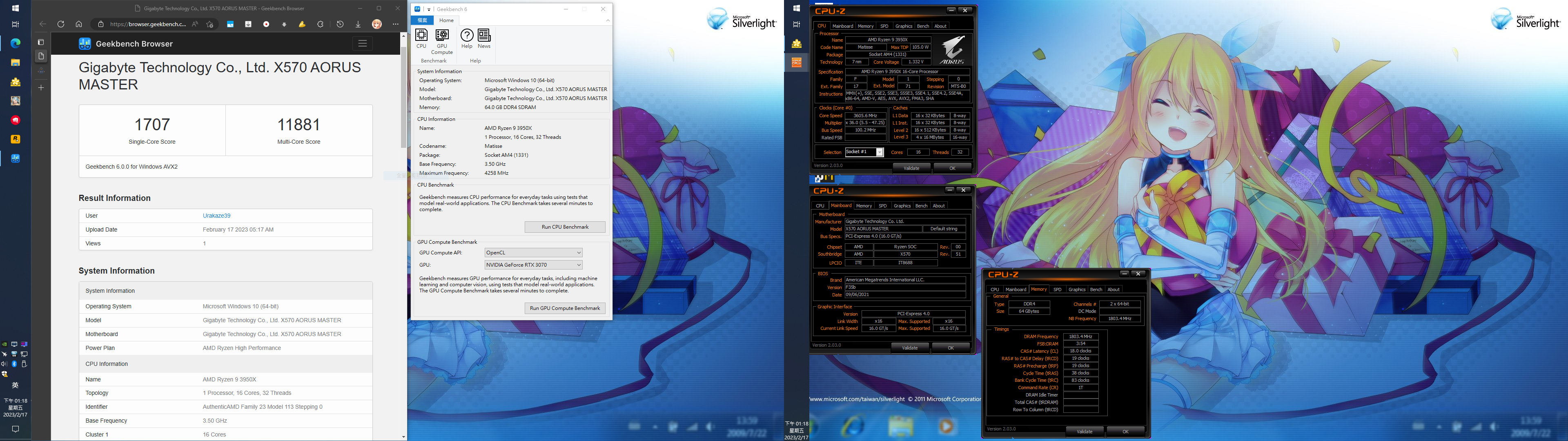Open the Urakaze39 user link
The image size is (1568, 441).
click(x=217, y=216)
